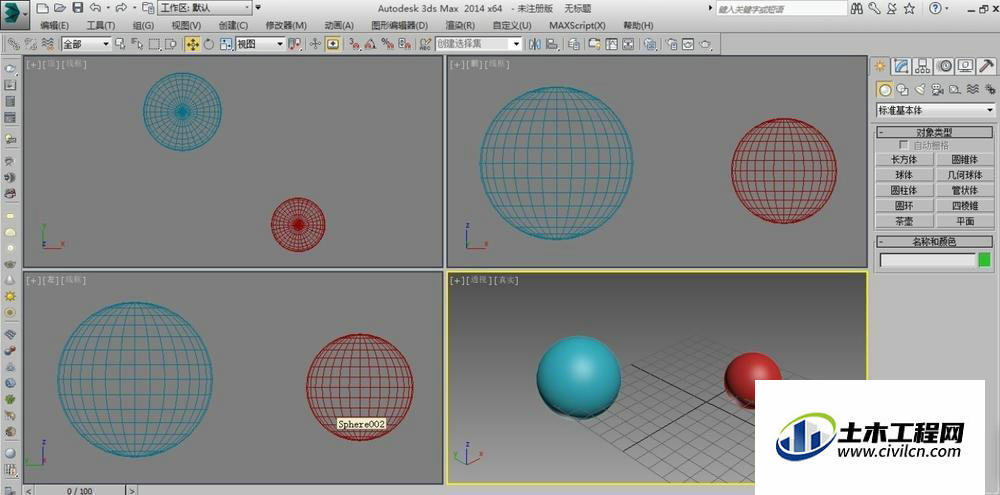Open the 3ds Max application menu logo

click(15, 13)
